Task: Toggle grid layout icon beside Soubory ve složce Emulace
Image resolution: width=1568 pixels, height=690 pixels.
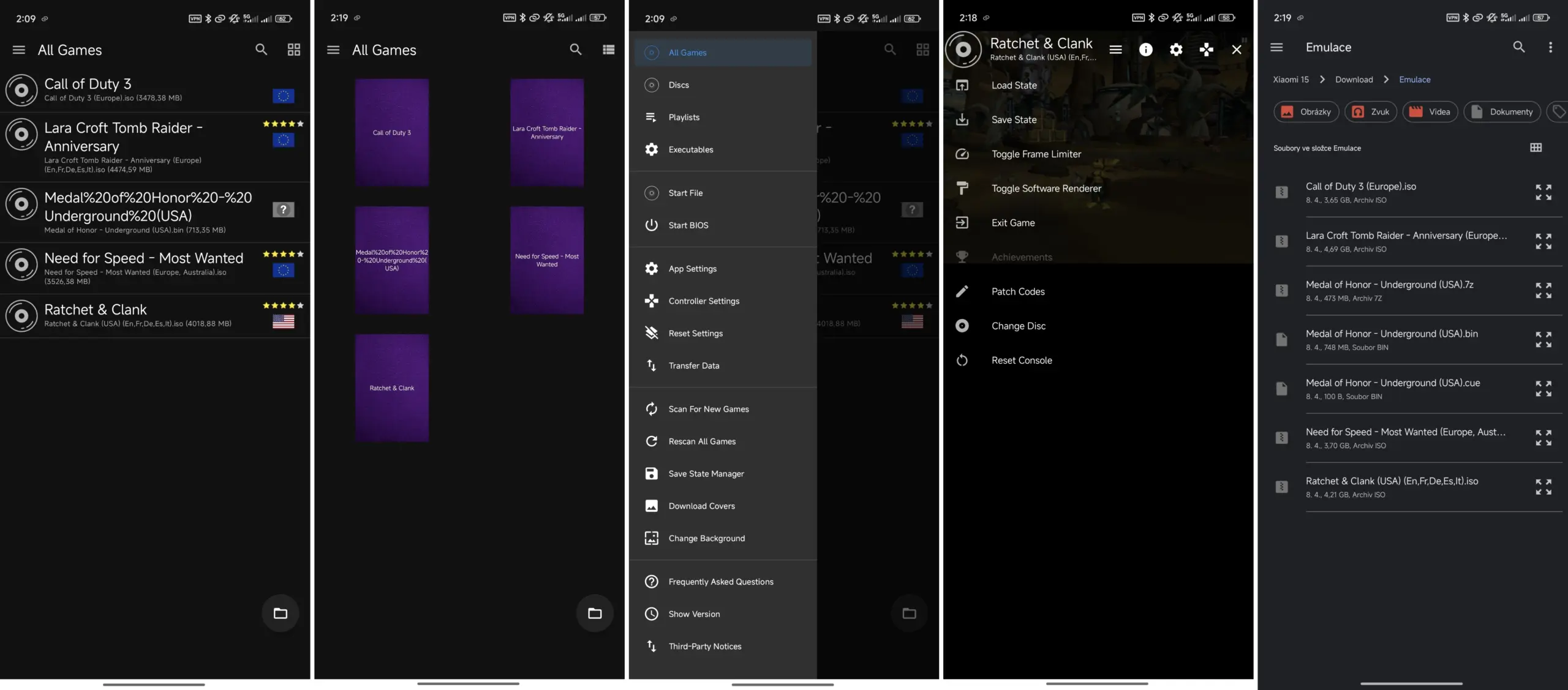Action: pyautogui.click(x=1536, y=148)
